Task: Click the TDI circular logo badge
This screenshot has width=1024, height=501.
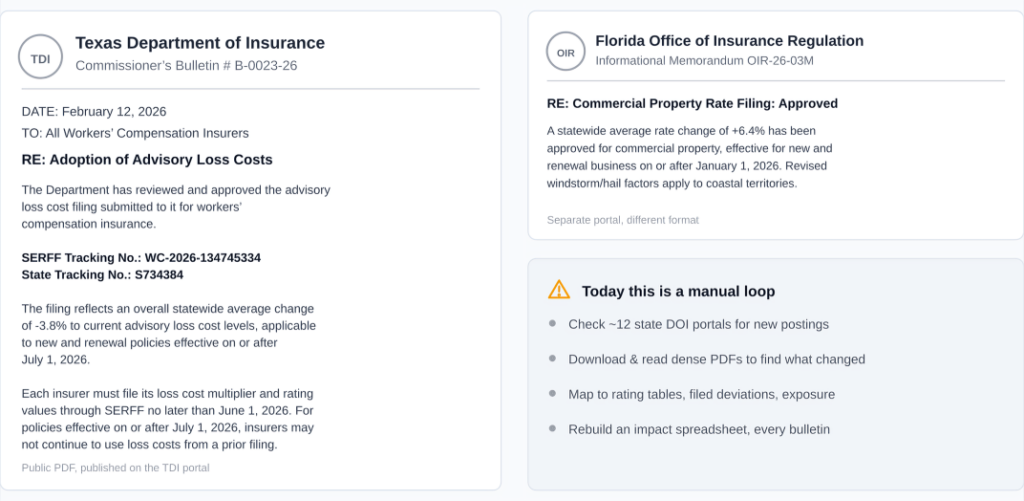Action: tap(40, 57)
